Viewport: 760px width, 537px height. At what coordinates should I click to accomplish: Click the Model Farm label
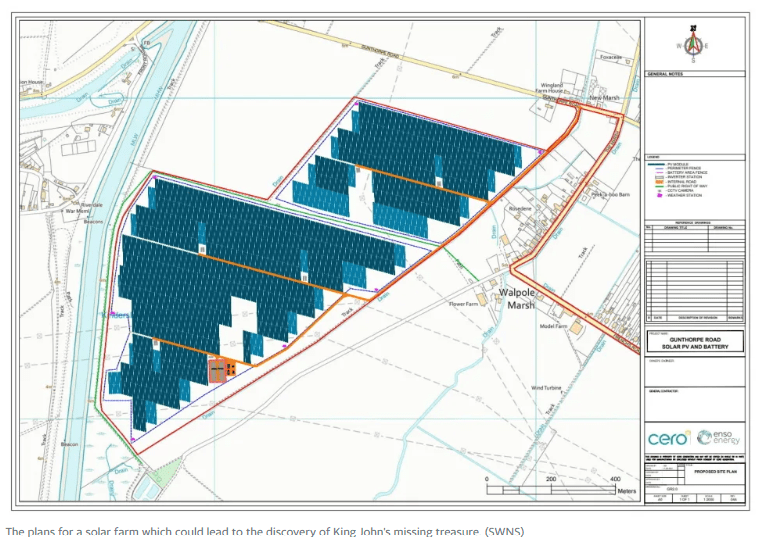tap(553, 326)
